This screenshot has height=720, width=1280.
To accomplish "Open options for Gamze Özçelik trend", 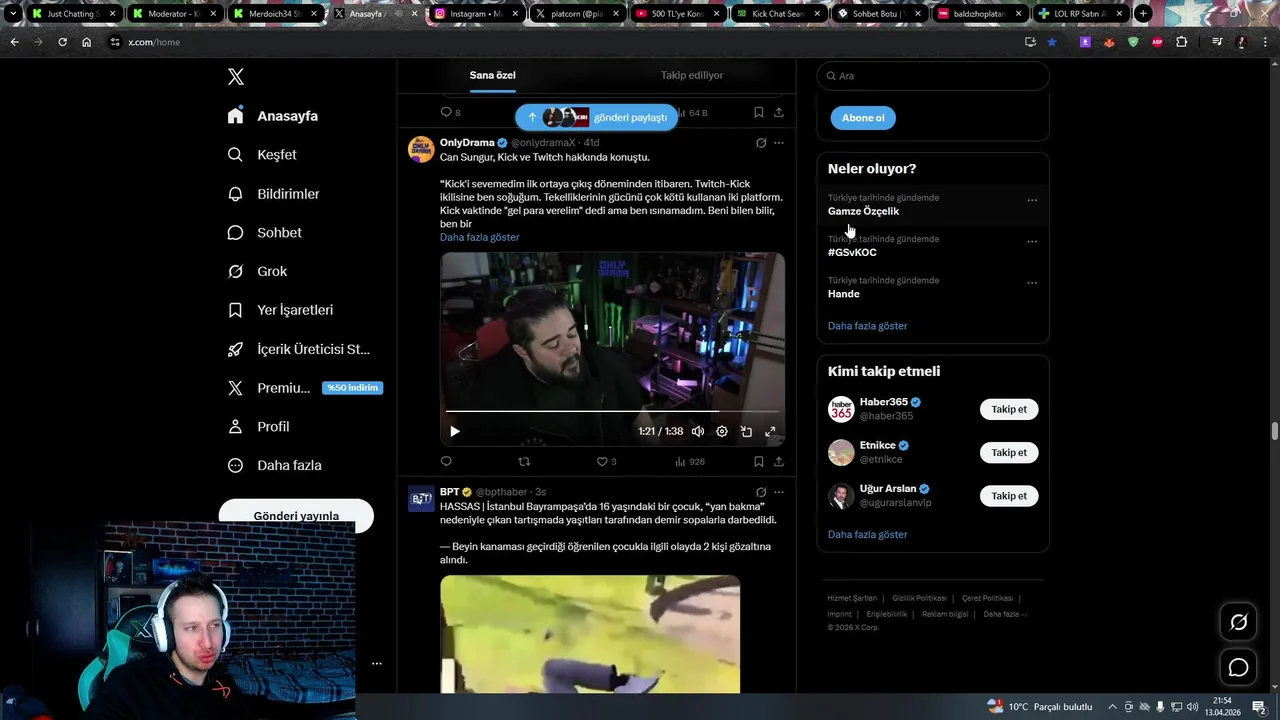I will pos(1032,201).
